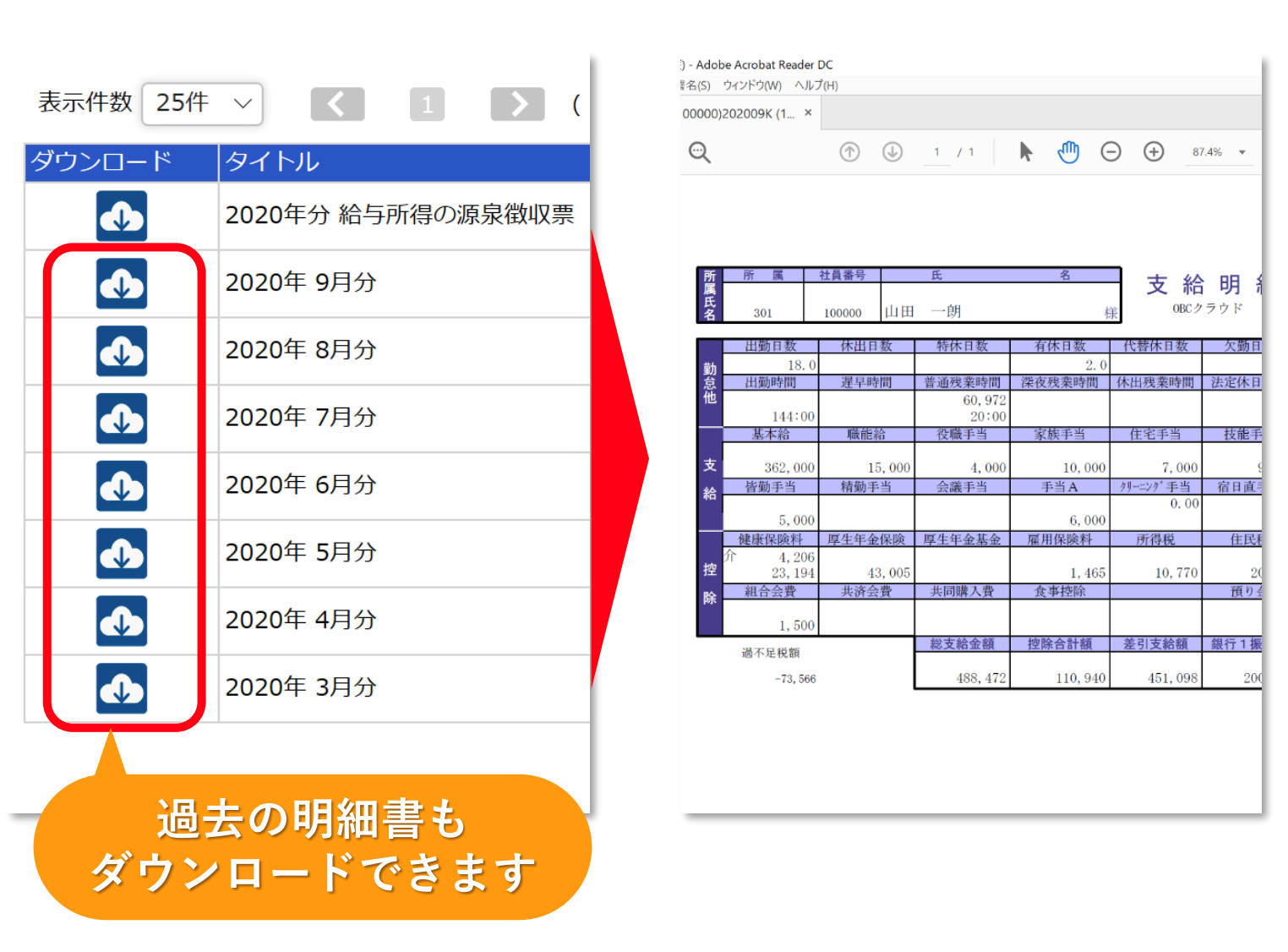Viewport: 1288px width, 952px height.
Task: Choose the arrow selection tool in Acrobat
Action: (x=1025, y=151)
